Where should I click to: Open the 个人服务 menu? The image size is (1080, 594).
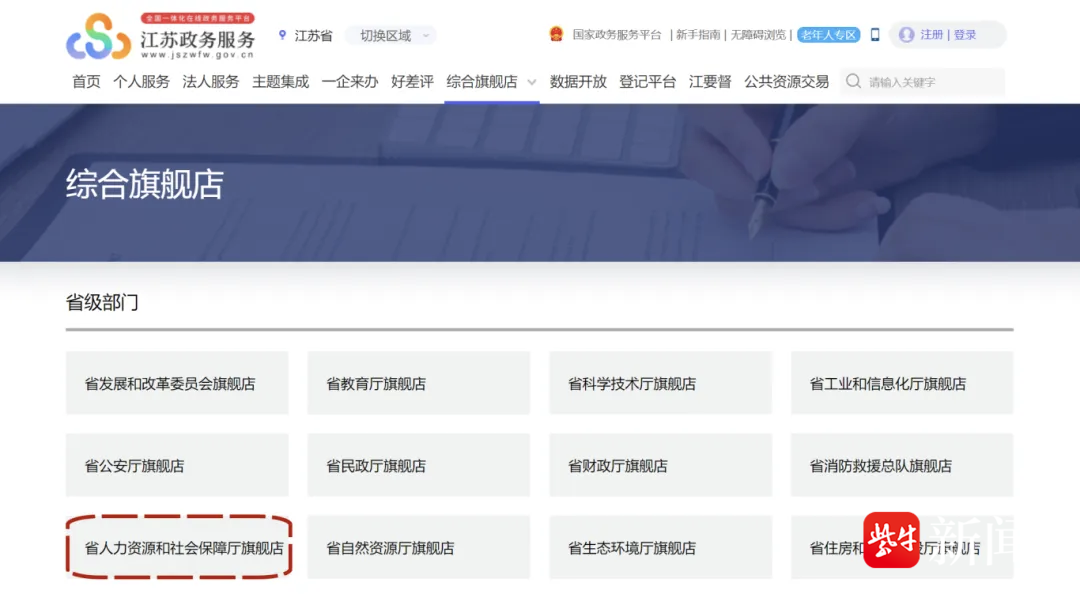click(x=141, y=82)
